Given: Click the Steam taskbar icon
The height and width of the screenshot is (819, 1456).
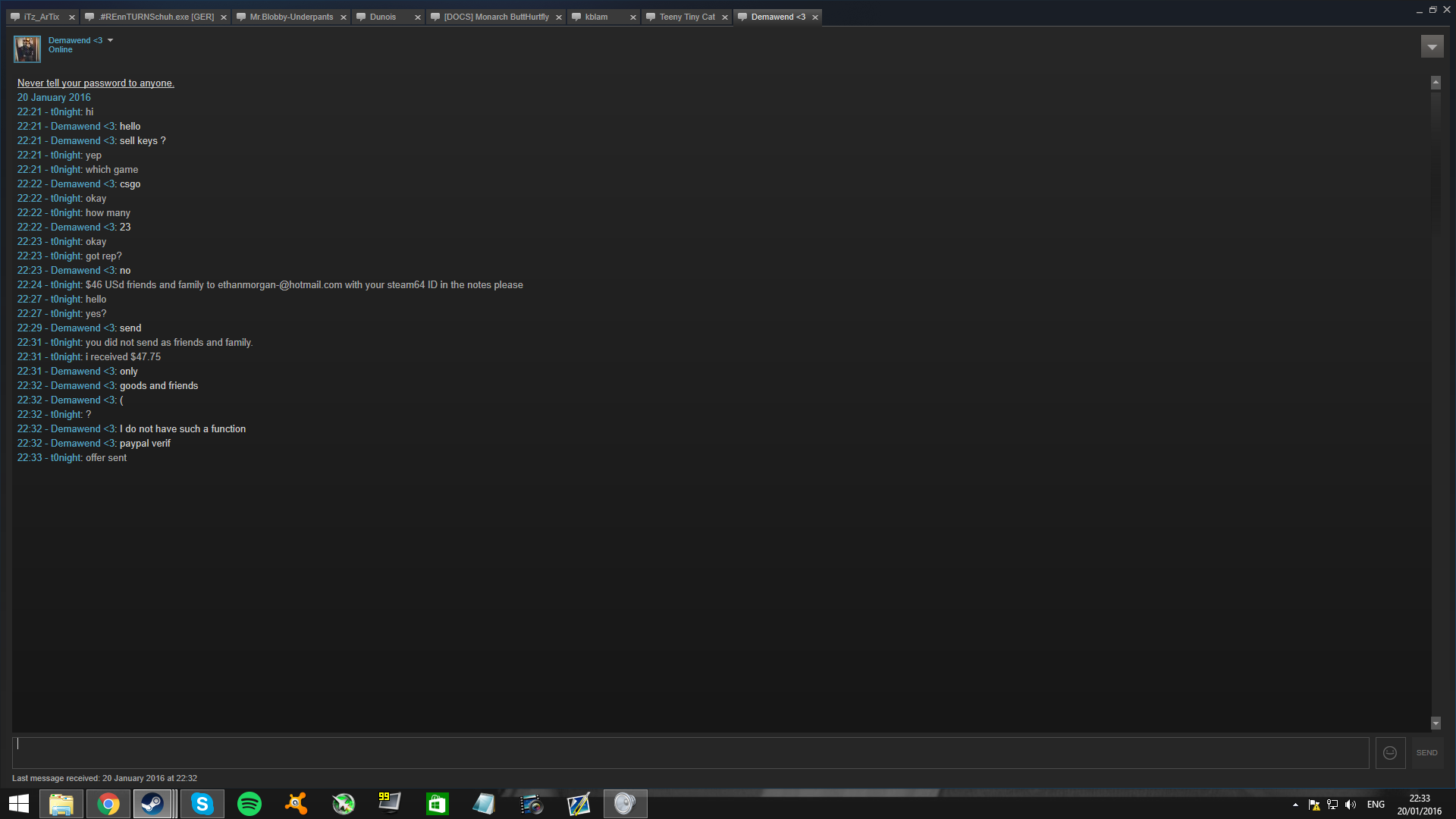Looking at the screenshot, I should click(153, 804).
